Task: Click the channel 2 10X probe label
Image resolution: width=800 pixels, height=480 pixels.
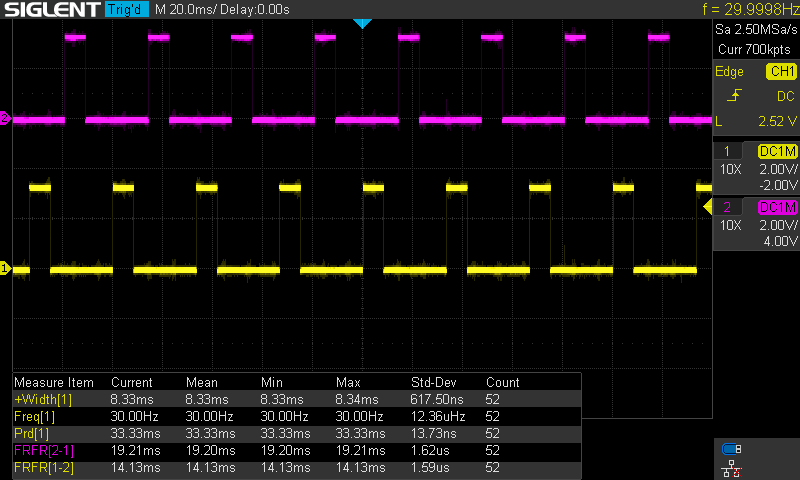Action: (731, 225)
